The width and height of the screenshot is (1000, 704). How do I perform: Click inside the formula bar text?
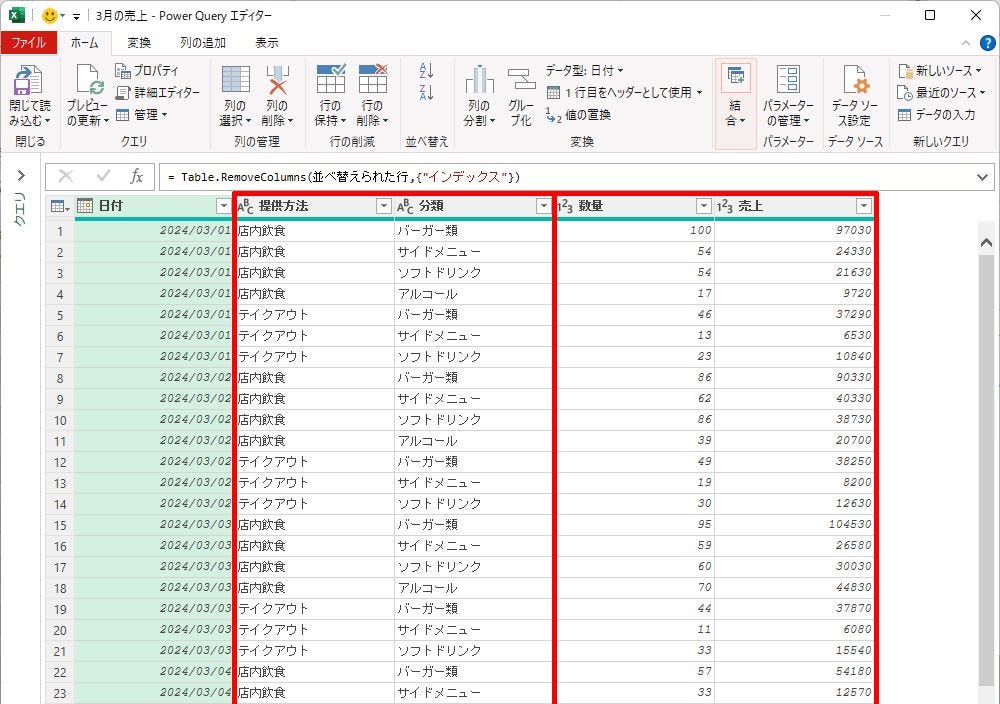tap(560, 177)
